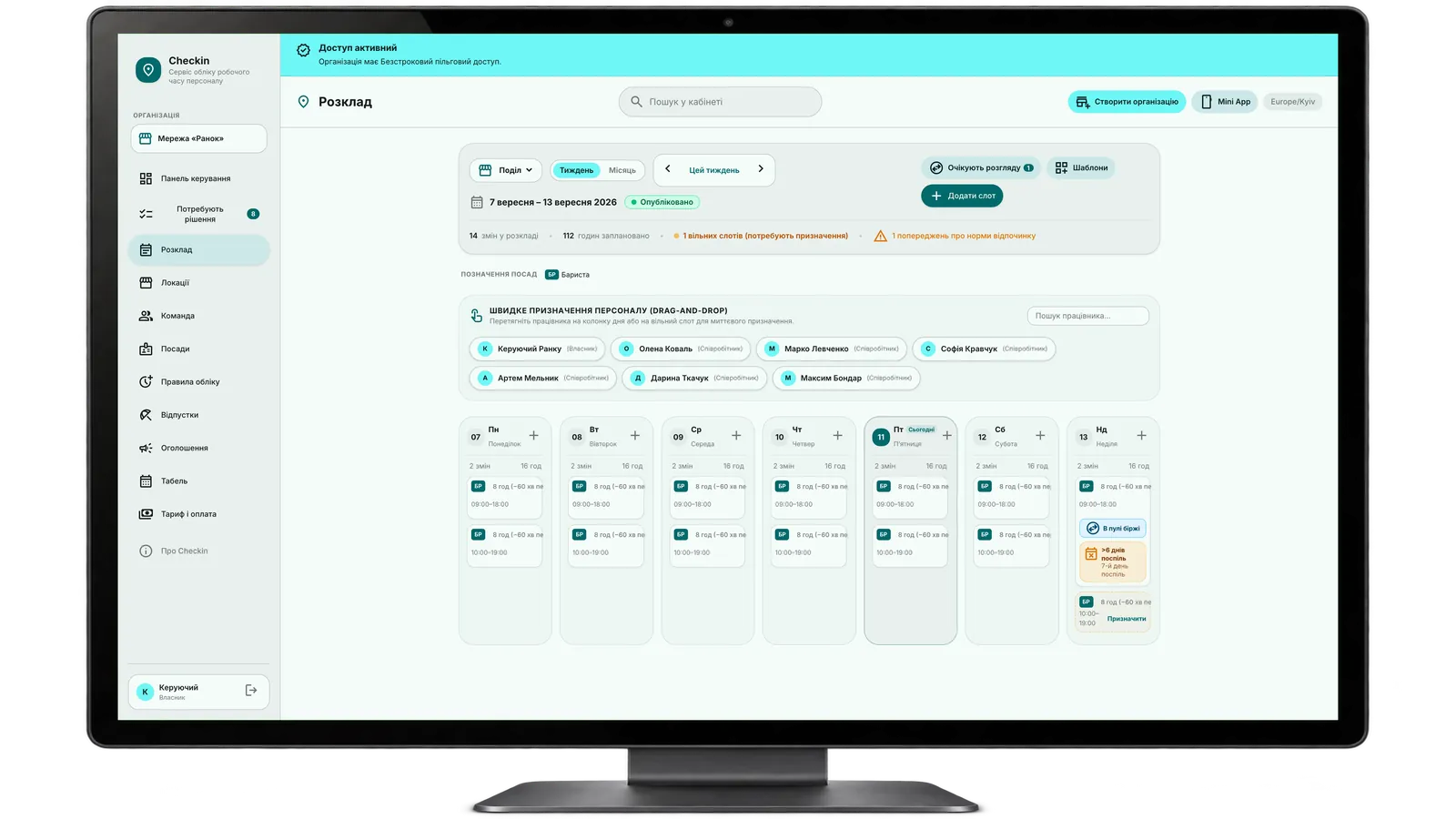Select employee chip Максим Бондар
Viewport: 1456px width, 819px height.
pos(846,378)
